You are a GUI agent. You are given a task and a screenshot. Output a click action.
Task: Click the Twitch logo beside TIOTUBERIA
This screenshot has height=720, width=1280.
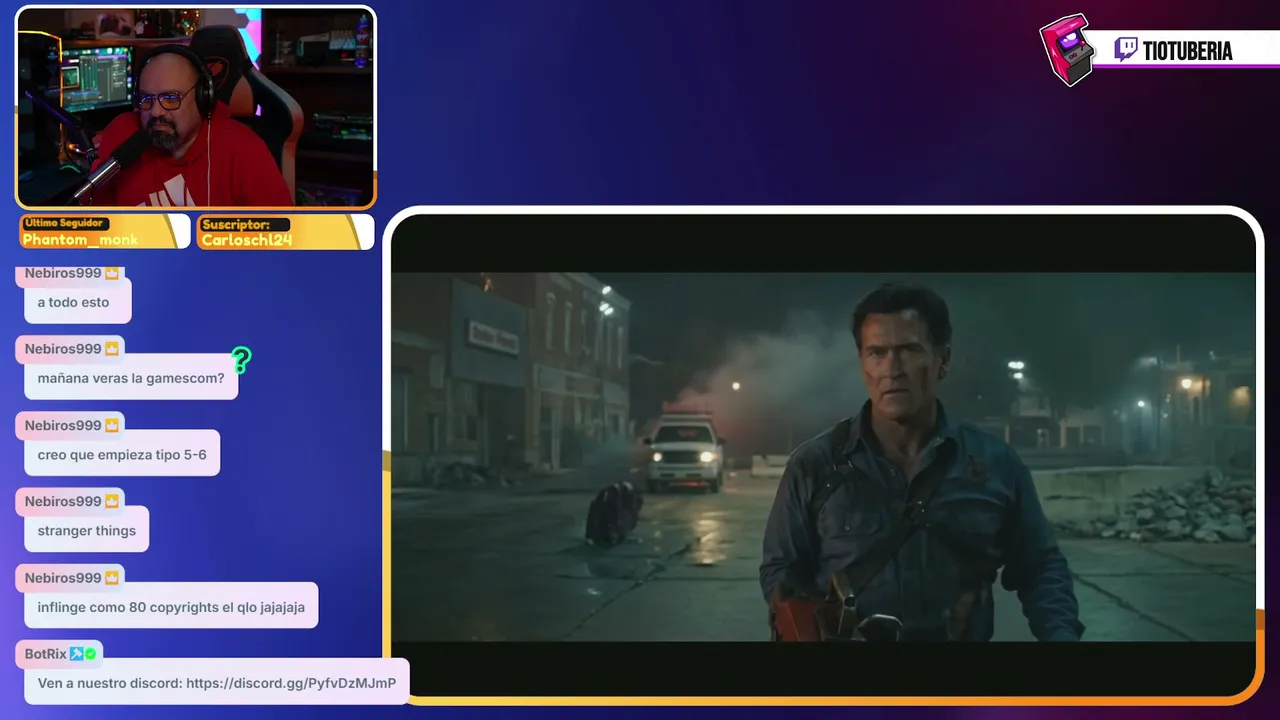(1126, 50)
